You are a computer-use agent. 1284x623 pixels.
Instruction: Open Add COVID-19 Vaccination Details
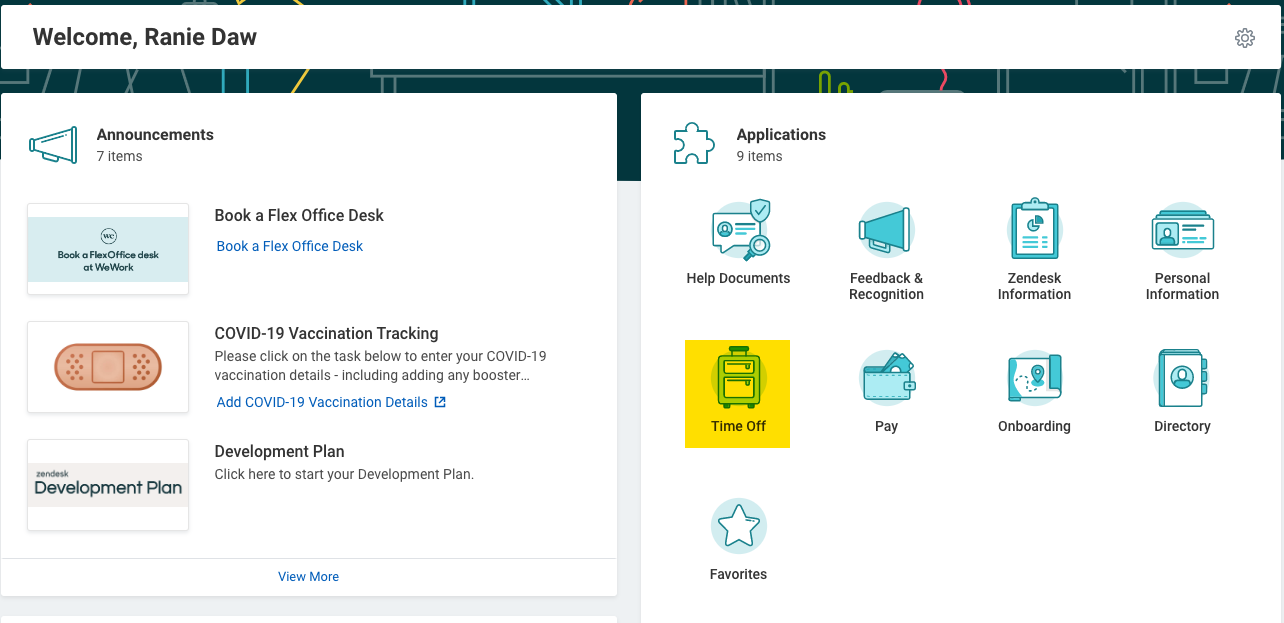coord(323,401)
